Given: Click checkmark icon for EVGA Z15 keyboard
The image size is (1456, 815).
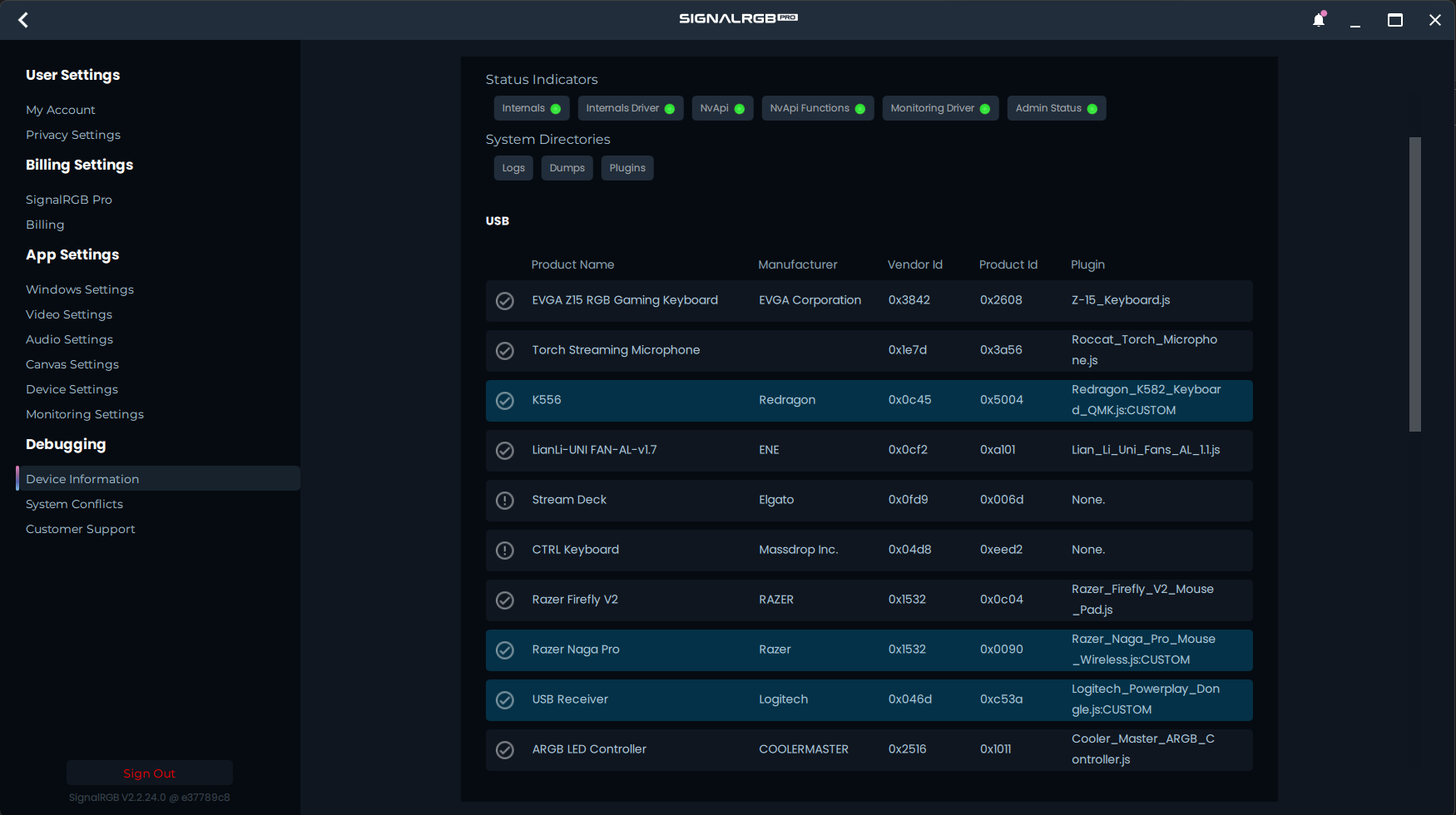Looking at the screenshot, I should (505, 301).
